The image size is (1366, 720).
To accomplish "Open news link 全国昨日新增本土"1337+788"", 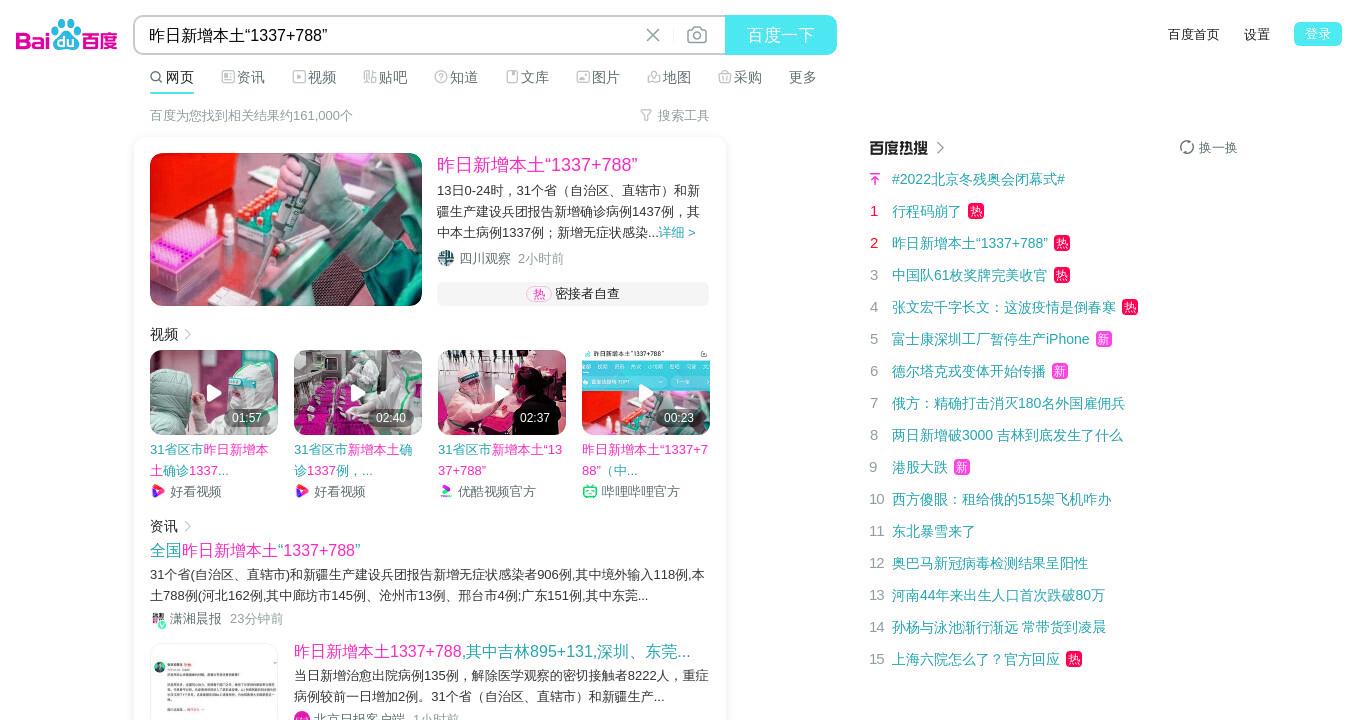I will 255,550.
